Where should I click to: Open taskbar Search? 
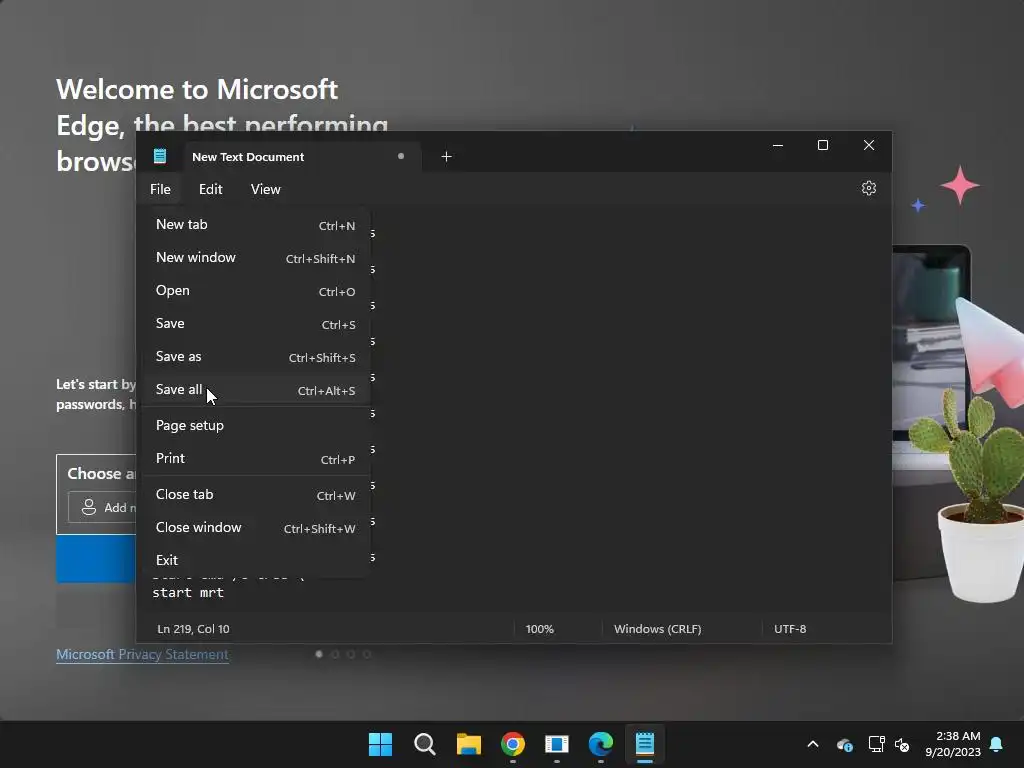(x=424, y=744)
